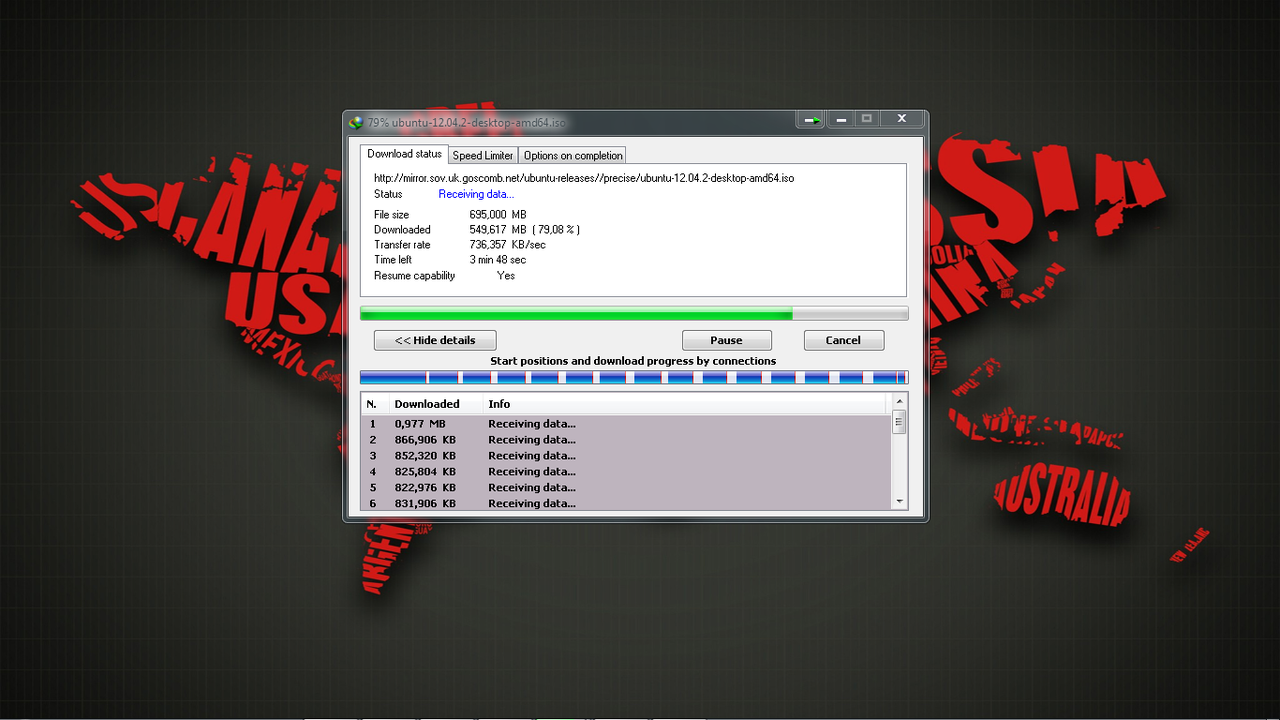Image resolution: width=1280 pixels, height=720 pixels.
Task: Click the time left value 3 min 48 sec
Action: click(498, 260)
